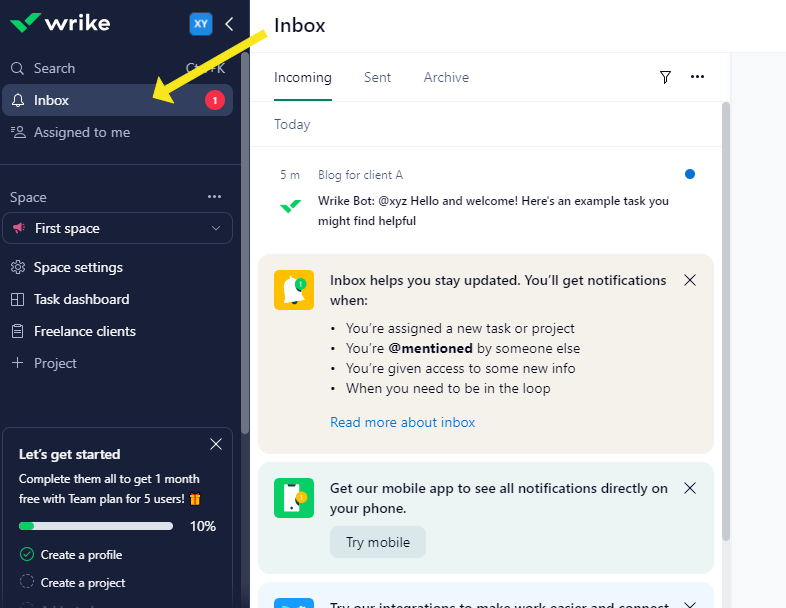Click the Assigned to me person icon
This screenshot has width=786, height=608.
click(18, 132)
